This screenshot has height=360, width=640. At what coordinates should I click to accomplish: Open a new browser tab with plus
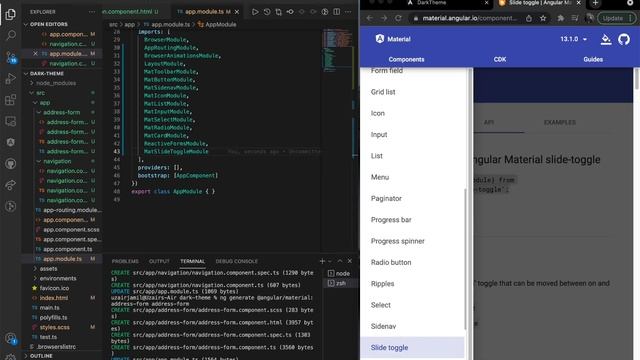pyautogui.click(x=595, y=3)
